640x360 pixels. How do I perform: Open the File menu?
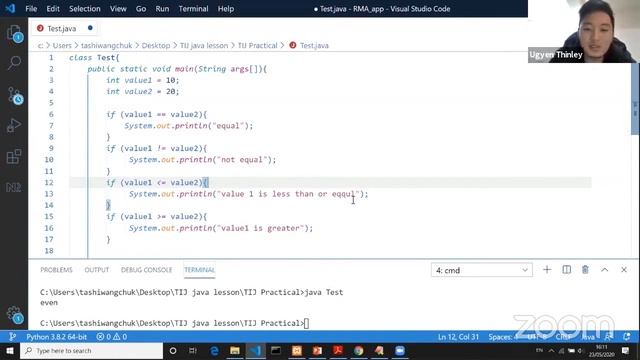(31, 9)
